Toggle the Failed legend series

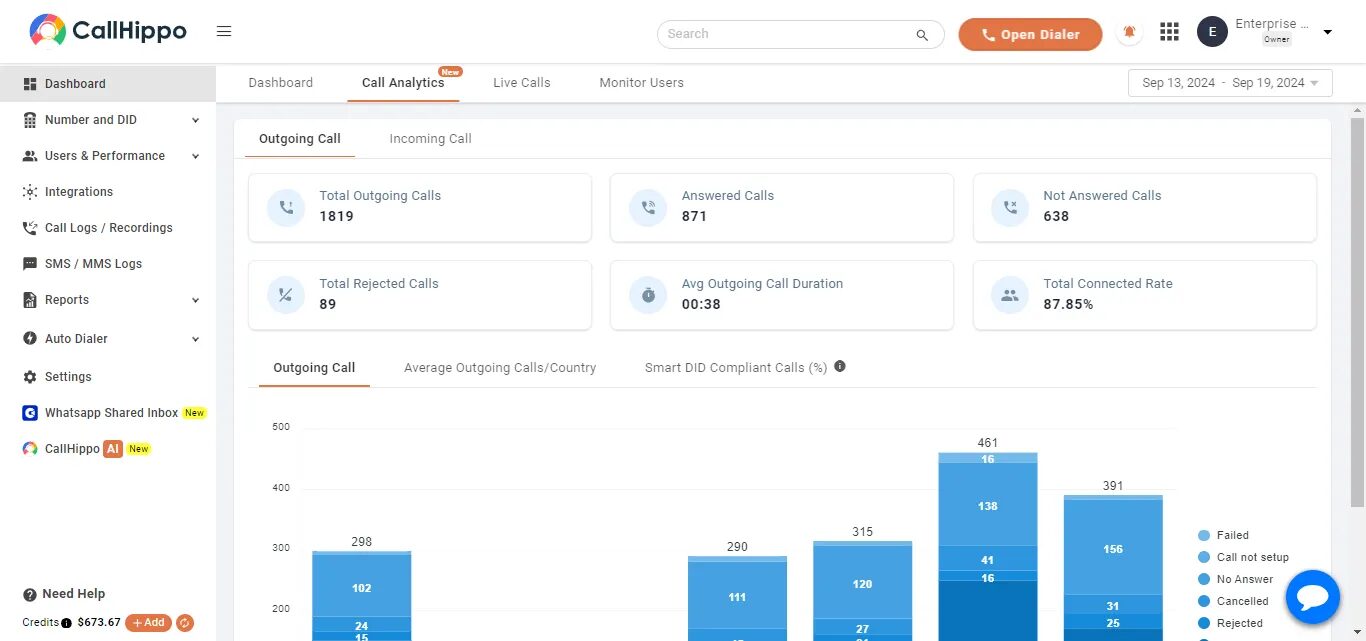[x=1232, y=536]
